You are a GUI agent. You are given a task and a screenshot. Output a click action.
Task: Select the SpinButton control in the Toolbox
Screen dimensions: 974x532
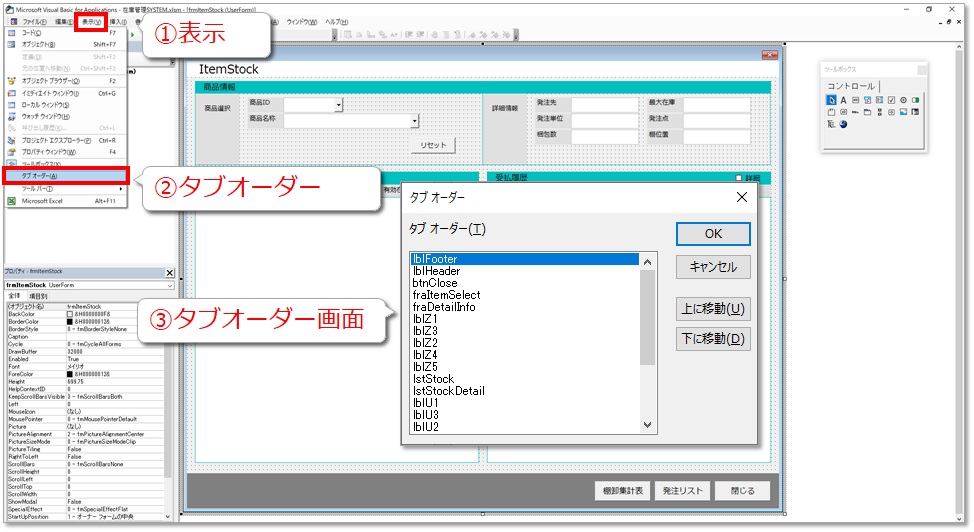click(891, 112)
